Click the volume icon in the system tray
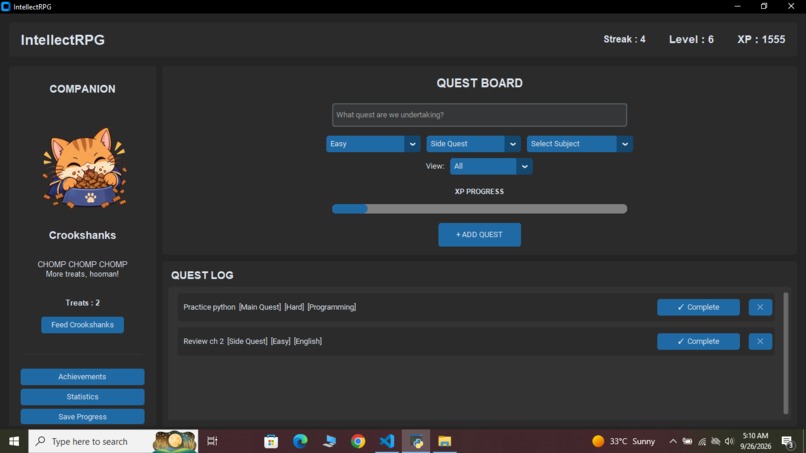806x453 pixels. click(729, 441)
